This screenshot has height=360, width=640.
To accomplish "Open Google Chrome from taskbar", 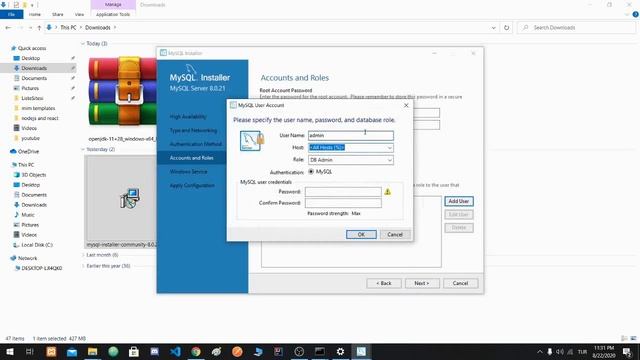I will (x=196, y=351).
